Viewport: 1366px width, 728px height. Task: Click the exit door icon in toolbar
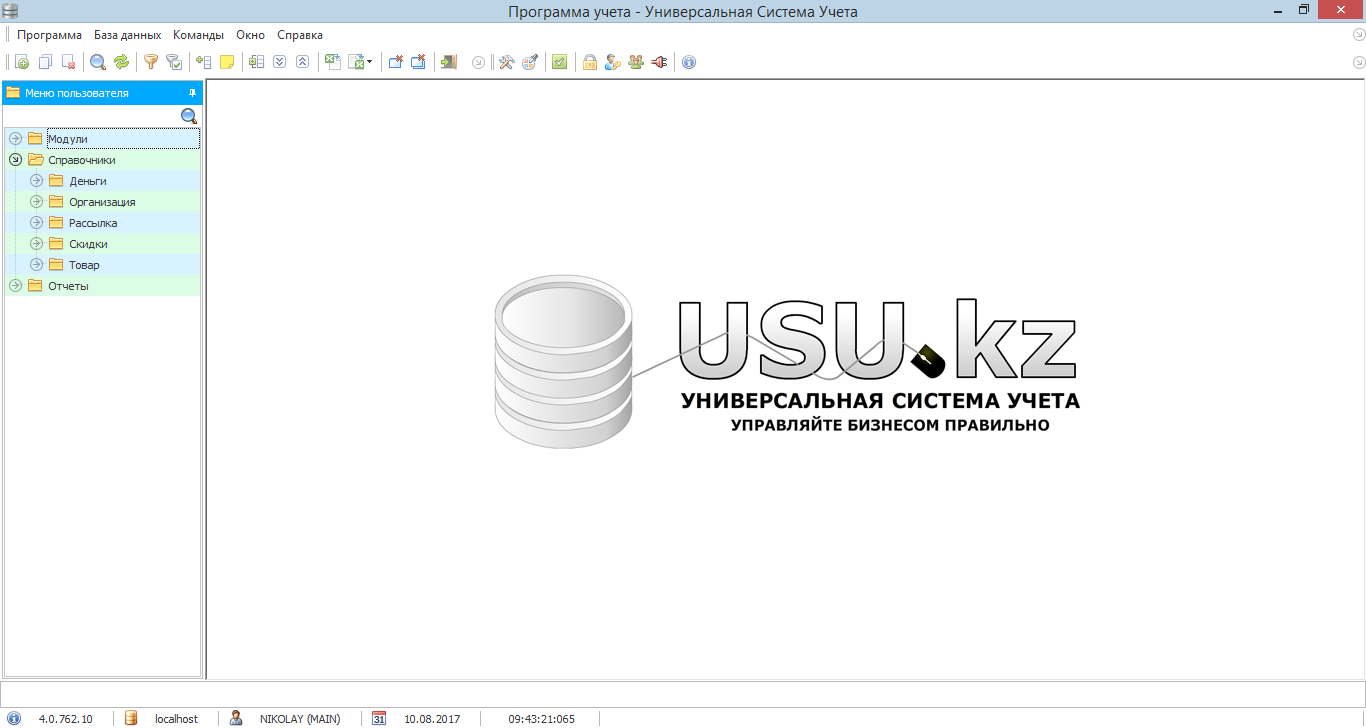[448, 62]
